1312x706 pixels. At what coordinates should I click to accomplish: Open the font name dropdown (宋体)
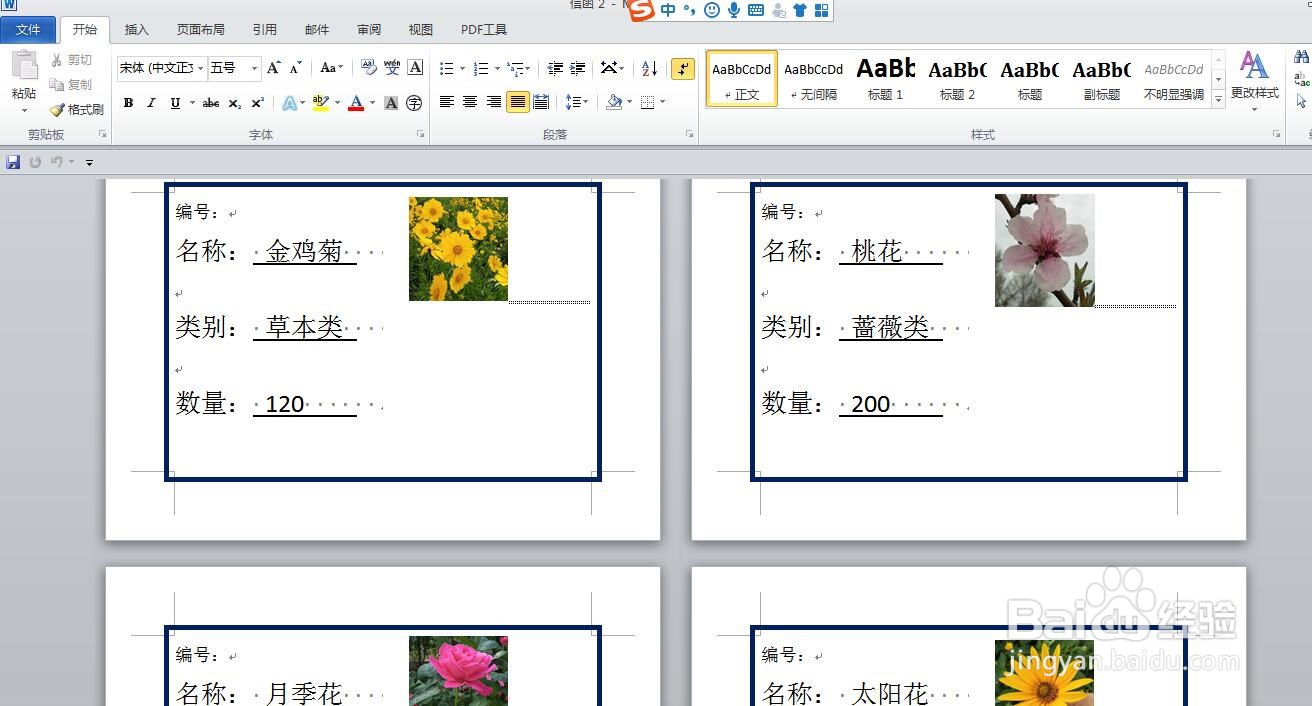tap(201, 68)
